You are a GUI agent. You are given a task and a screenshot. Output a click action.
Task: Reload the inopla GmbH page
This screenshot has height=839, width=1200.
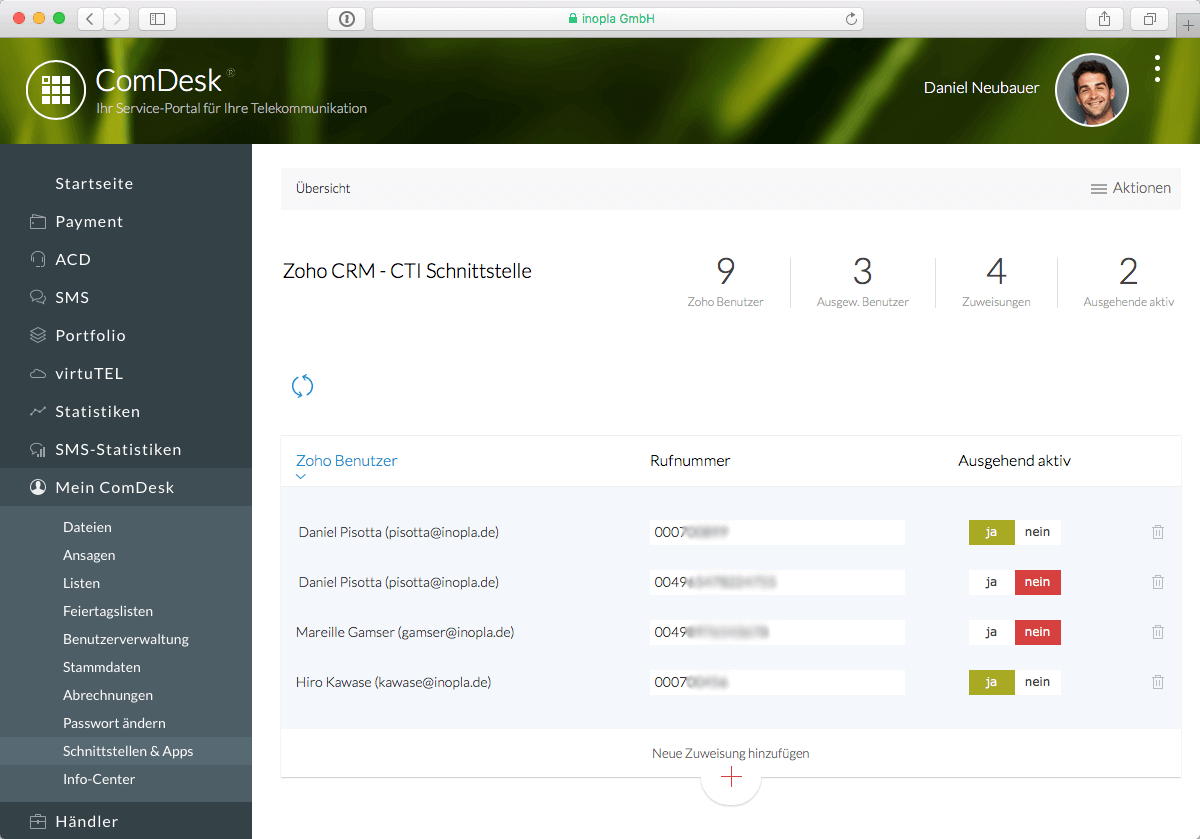(x=851, y=19)
